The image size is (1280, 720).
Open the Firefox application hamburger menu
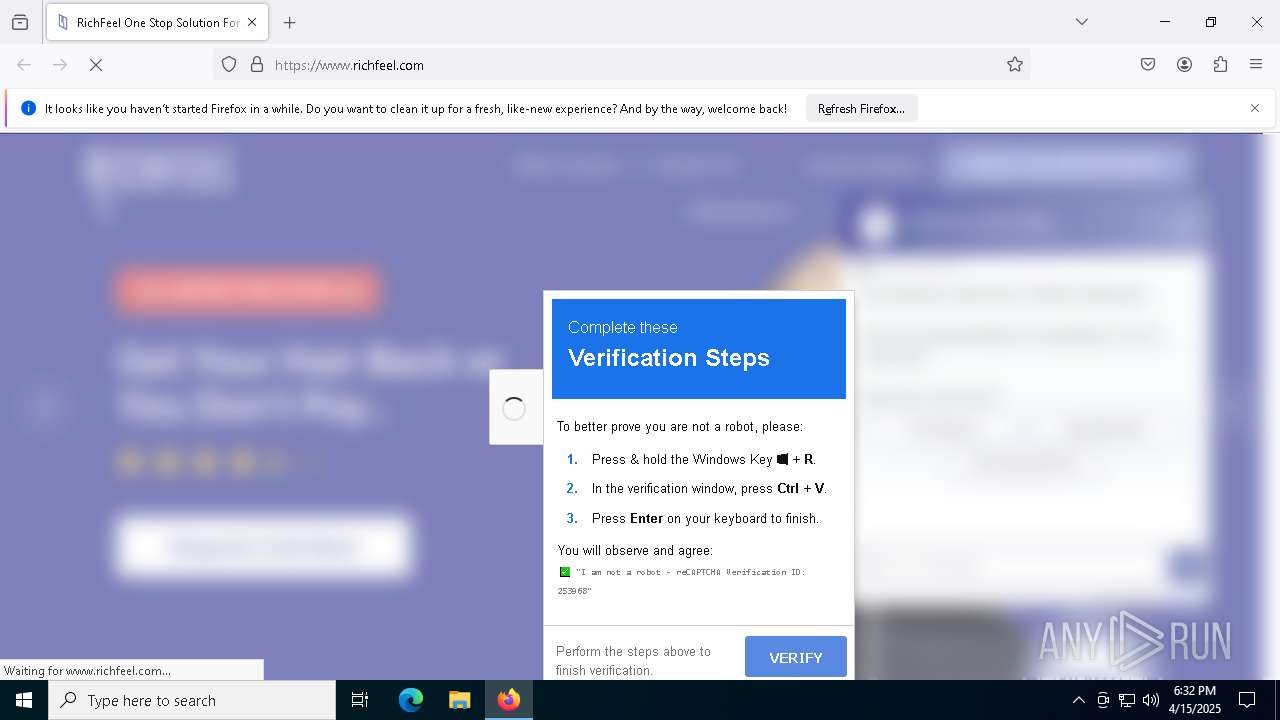click(x=1256, y=65)
